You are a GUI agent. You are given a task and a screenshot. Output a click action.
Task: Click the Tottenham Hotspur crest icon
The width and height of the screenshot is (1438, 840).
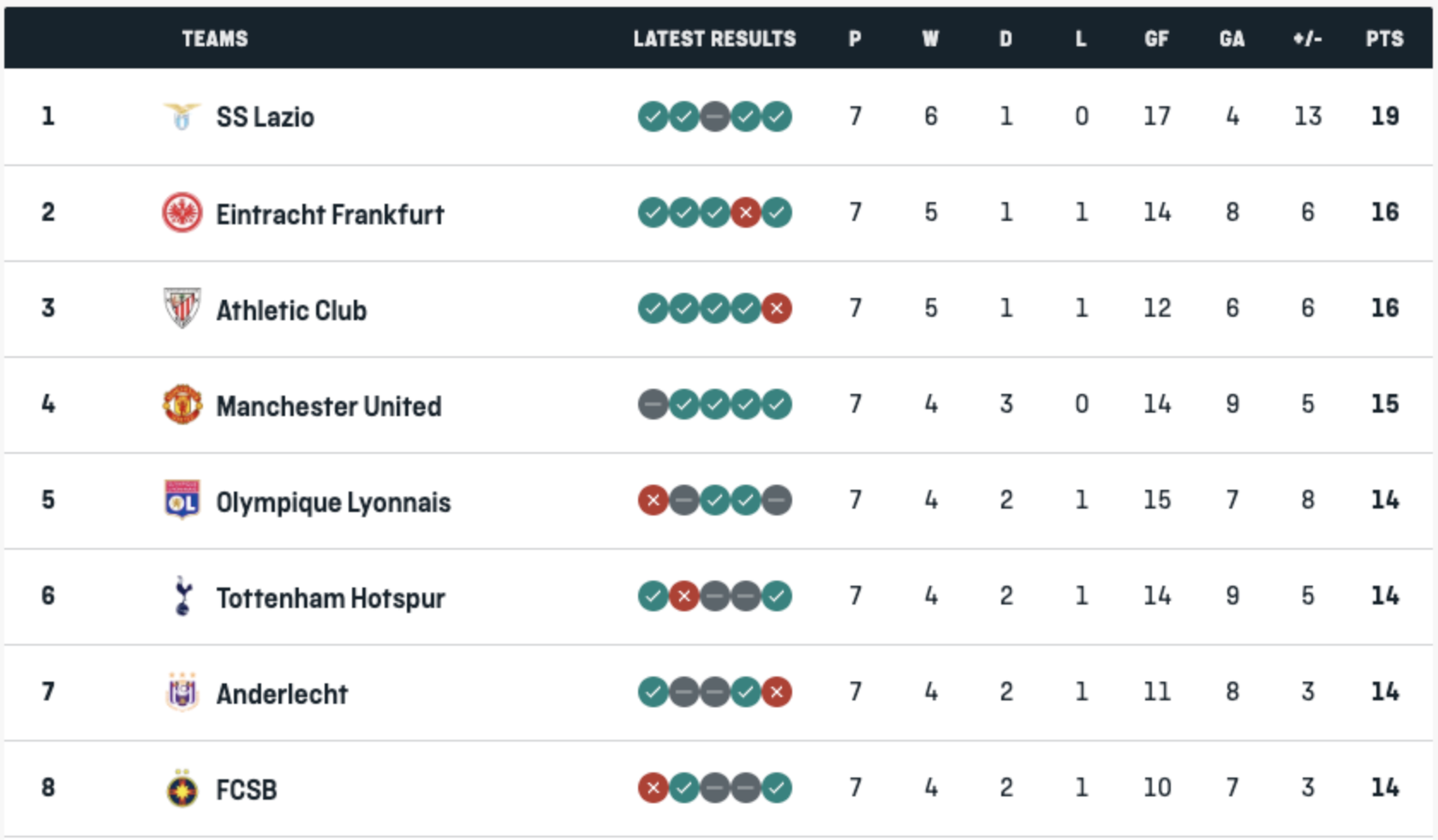pos(182,596)
